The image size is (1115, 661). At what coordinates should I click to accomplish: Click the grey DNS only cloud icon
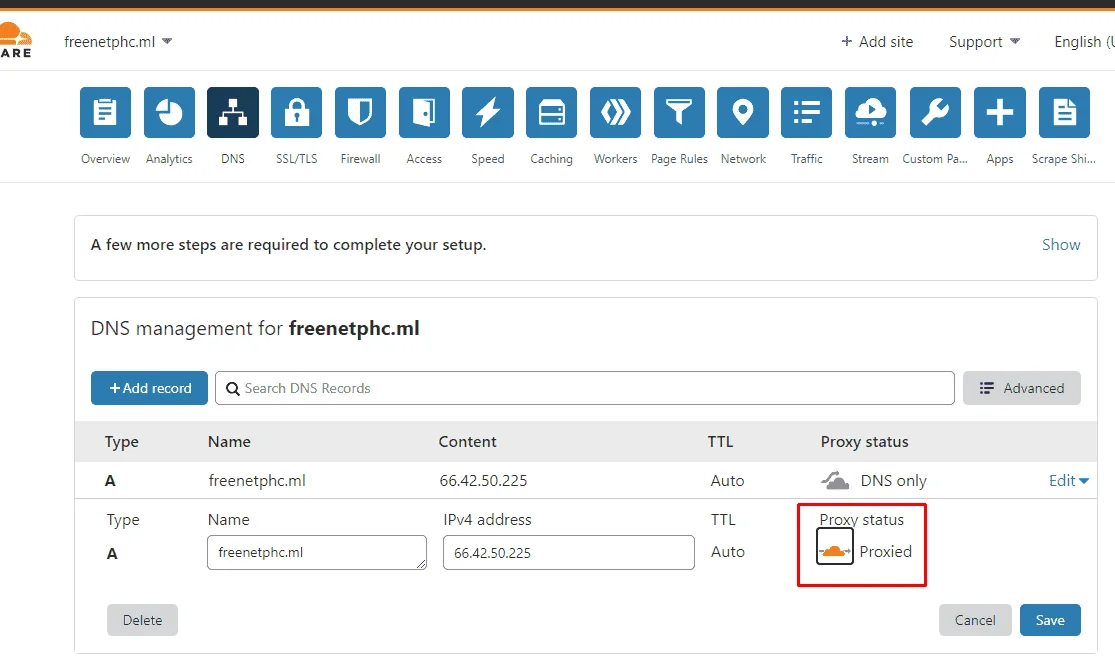pos(835,480)
